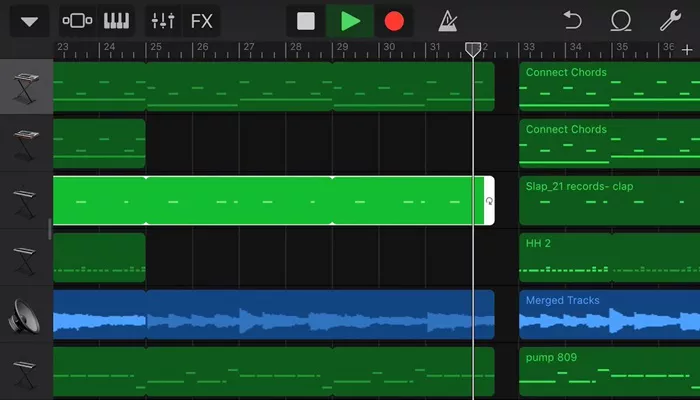The image size is (700, 400).
Task: Select blue audio region at bar 23
Action: tap(99, 315)
